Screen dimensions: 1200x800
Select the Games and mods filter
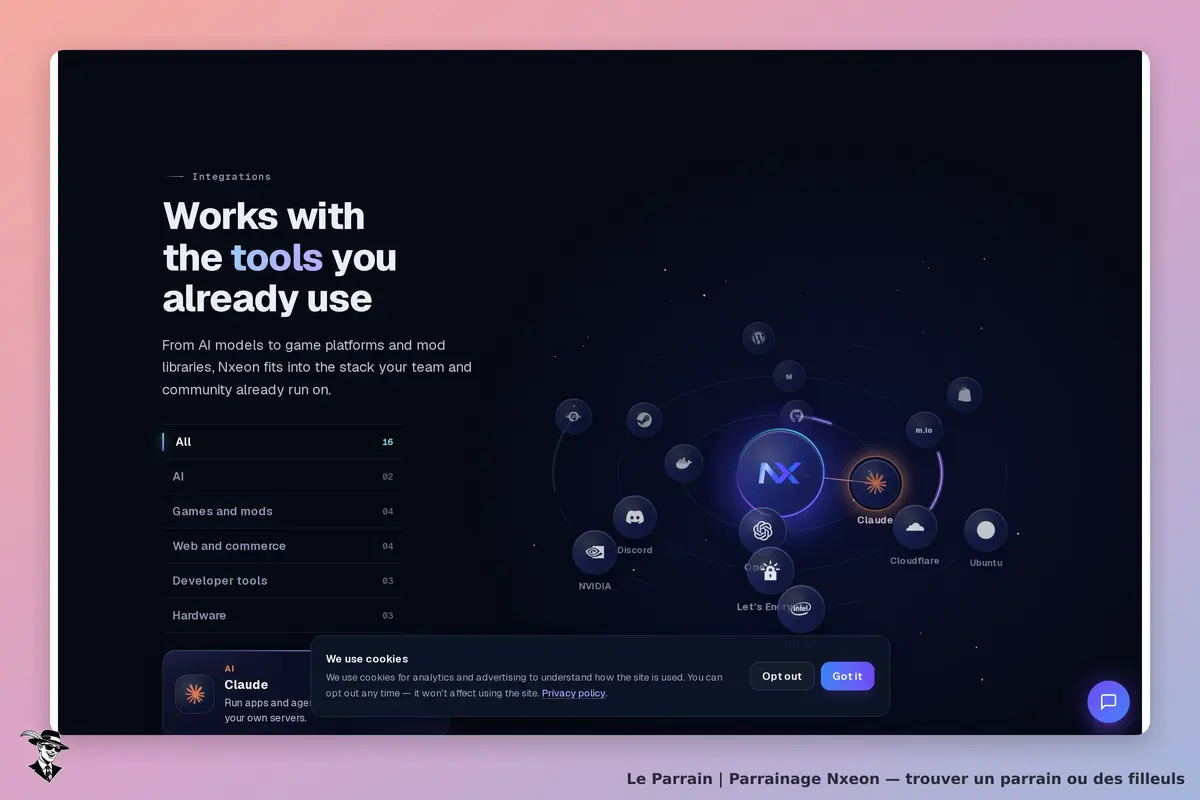click(x=283, y=511)
